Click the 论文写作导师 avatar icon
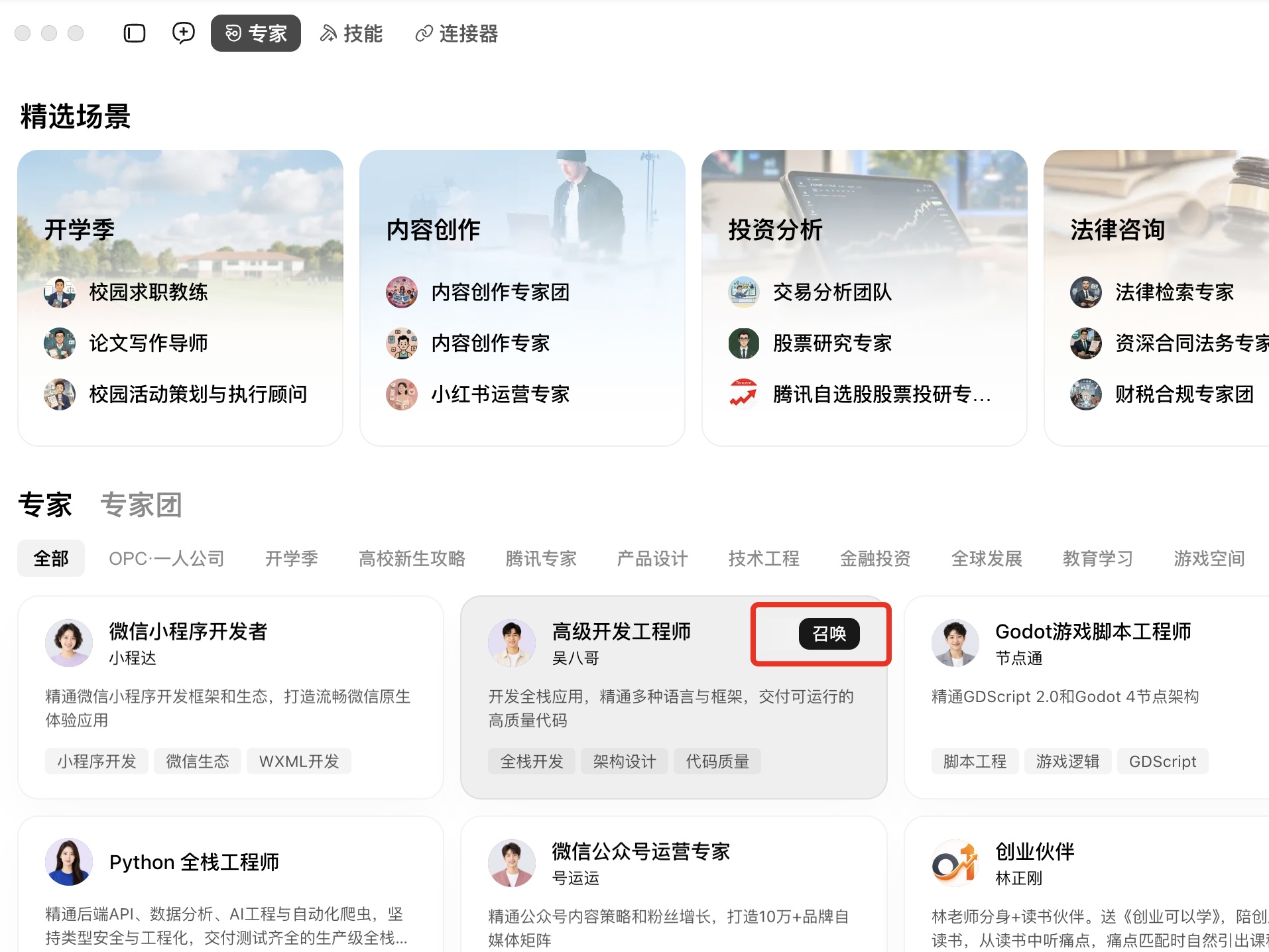Screen dimensions: 1269x952 pyautogui.click(x=60, y=343)
